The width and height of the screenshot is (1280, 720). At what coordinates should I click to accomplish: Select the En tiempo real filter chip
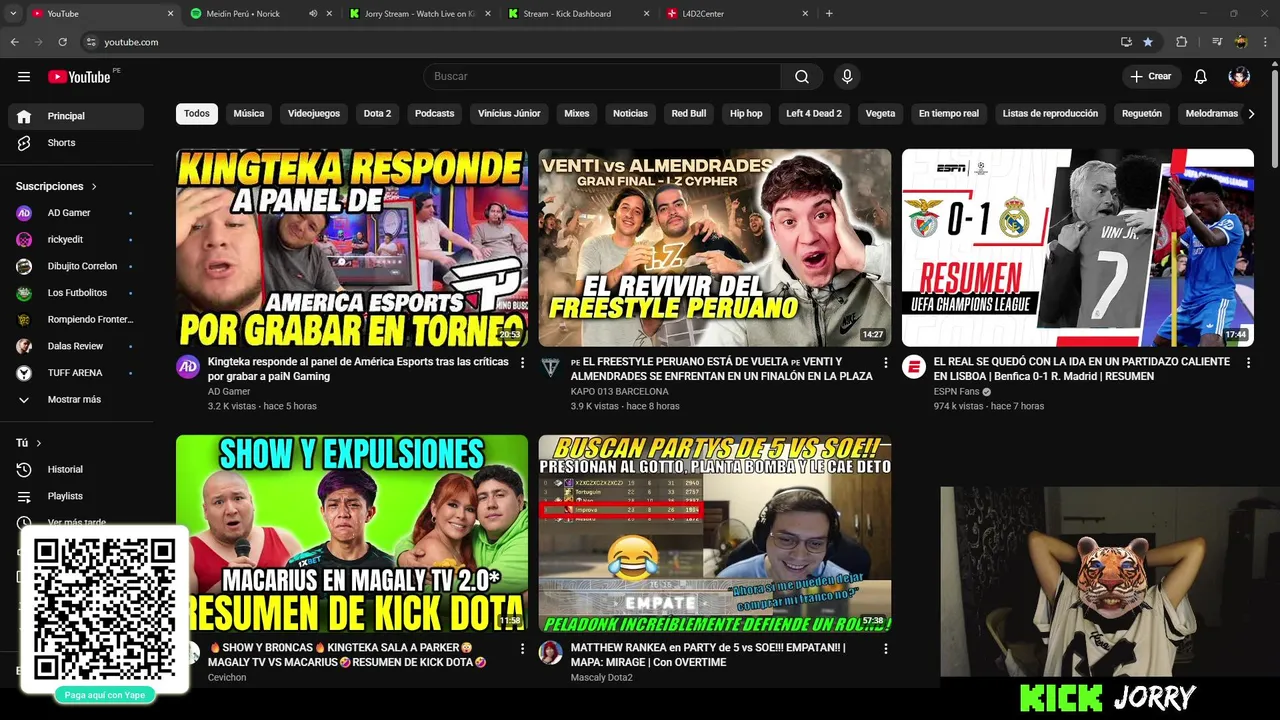pos(949,114)
